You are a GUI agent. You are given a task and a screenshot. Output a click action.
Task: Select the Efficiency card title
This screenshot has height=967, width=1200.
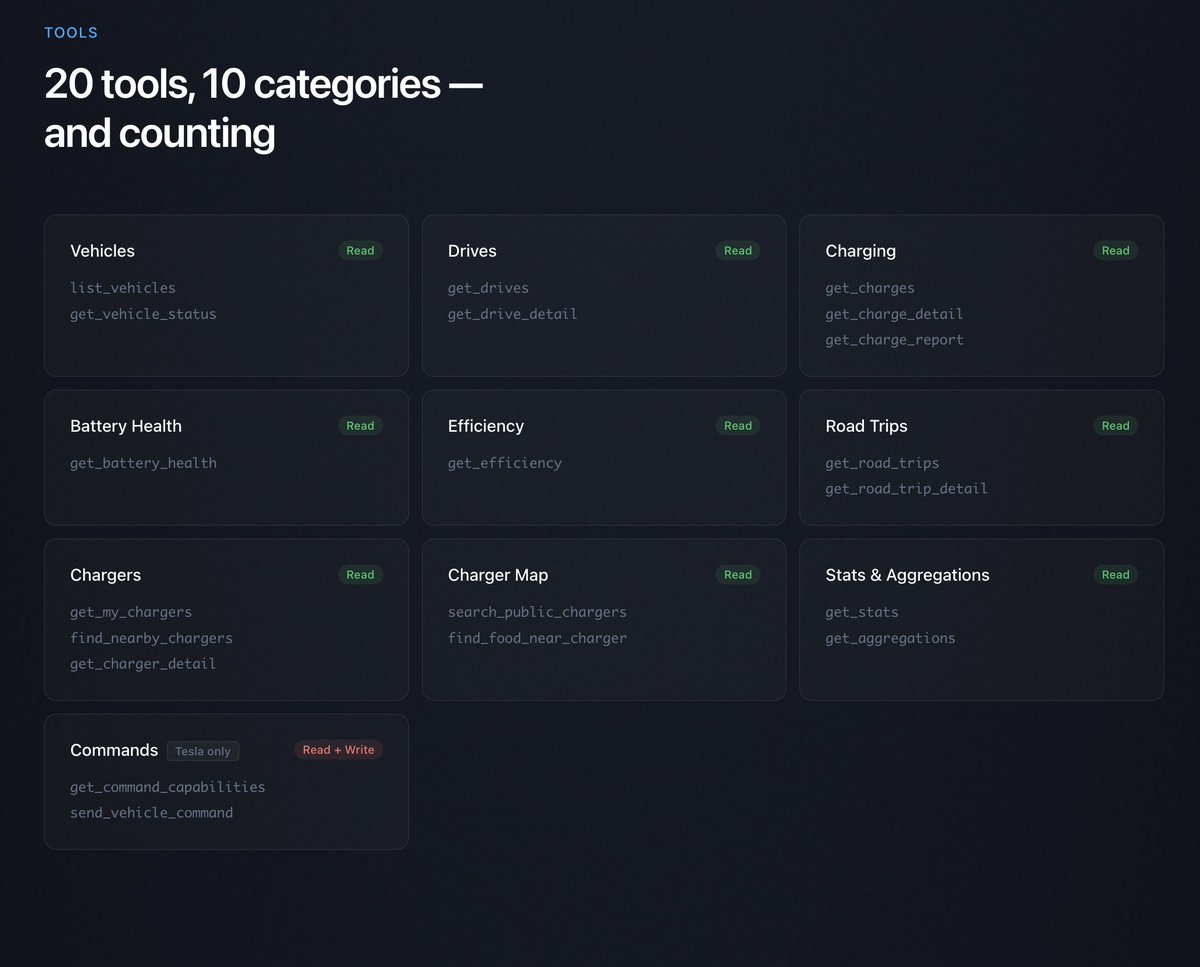(486, 426)
